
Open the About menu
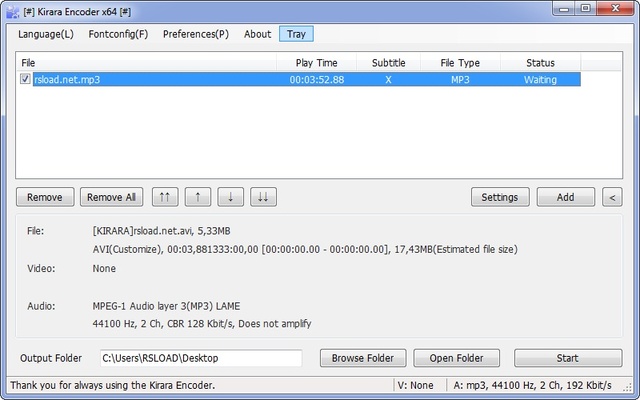257,34
